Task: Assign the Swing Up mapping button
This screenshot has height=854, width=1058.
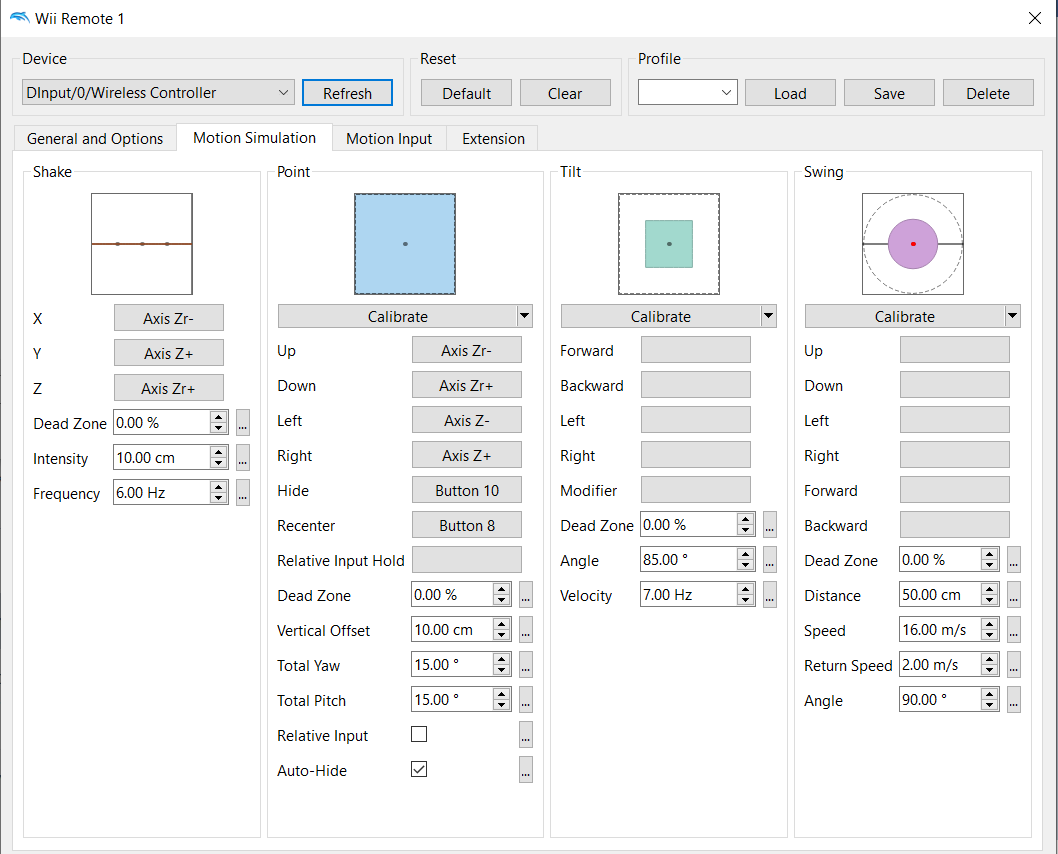Action: 955,350
